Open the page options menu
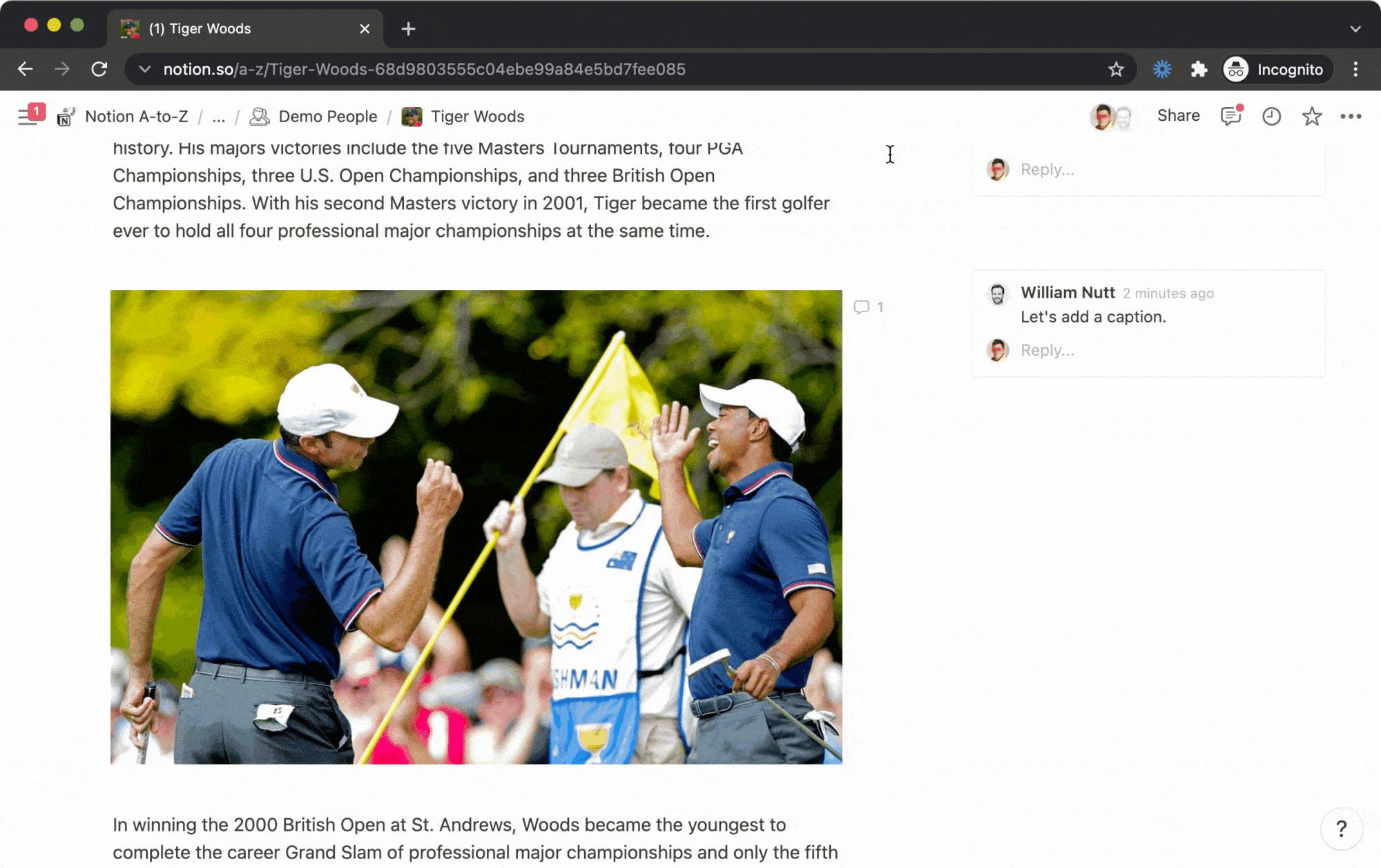1381x868 pixels. point(1349,116)
